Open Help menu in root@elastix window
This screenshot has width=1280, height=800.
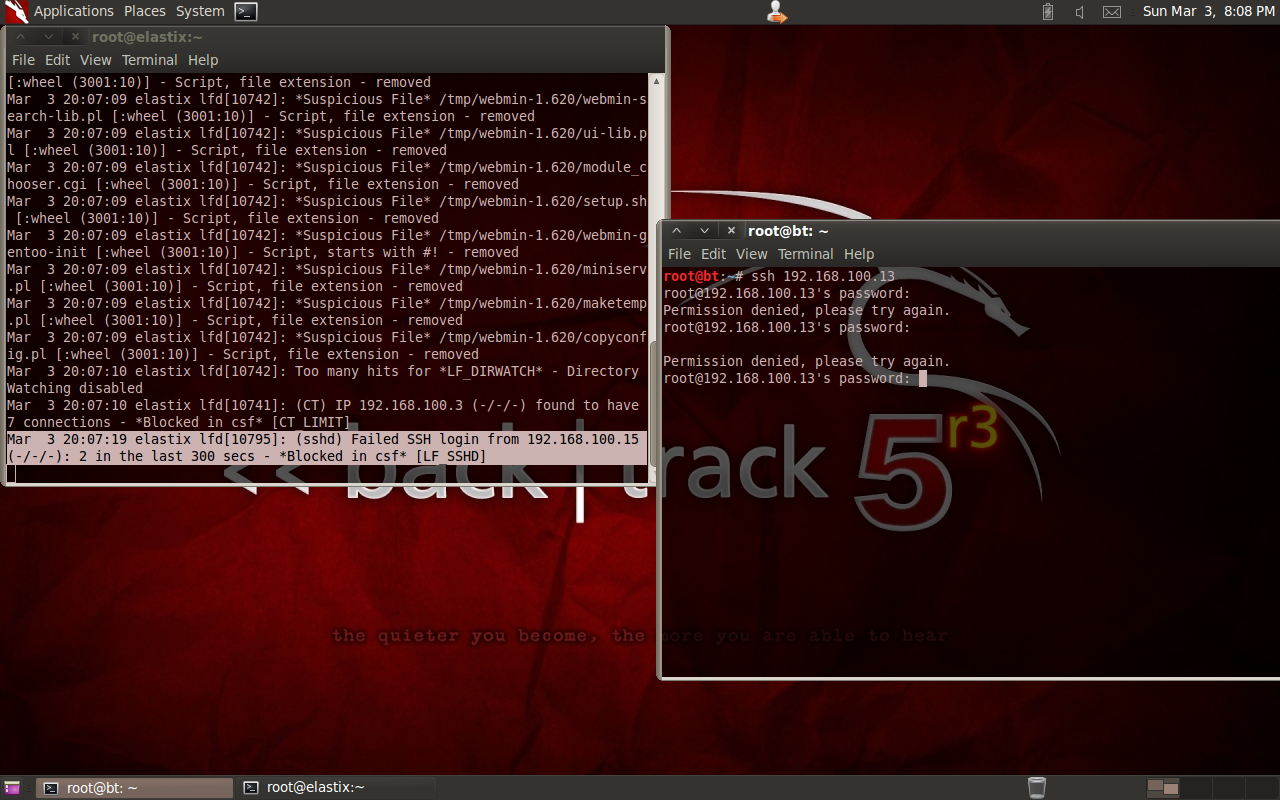(203, 60)
